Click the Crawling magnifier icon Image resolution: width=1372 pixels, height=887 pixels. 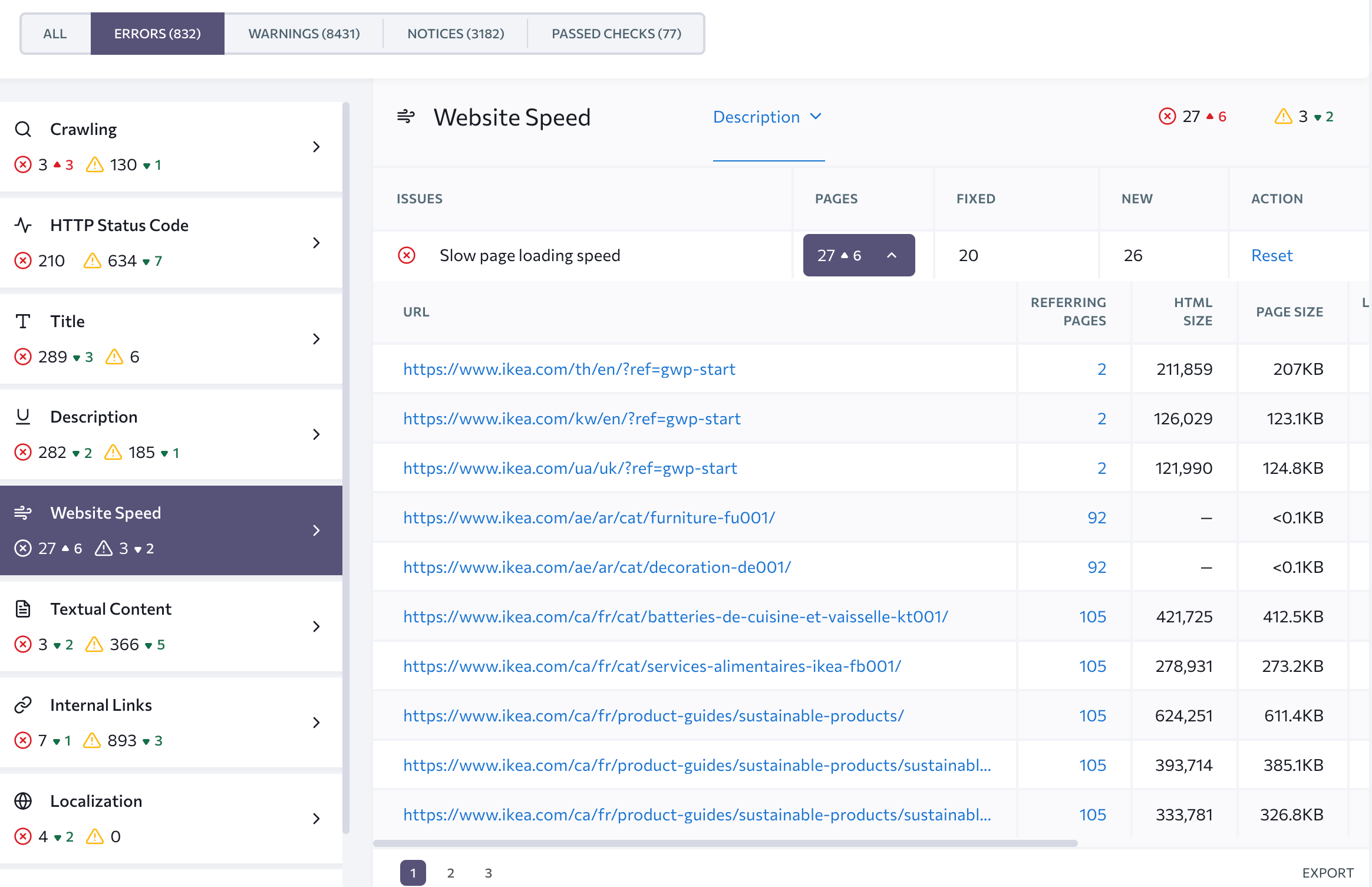(23, 129)
